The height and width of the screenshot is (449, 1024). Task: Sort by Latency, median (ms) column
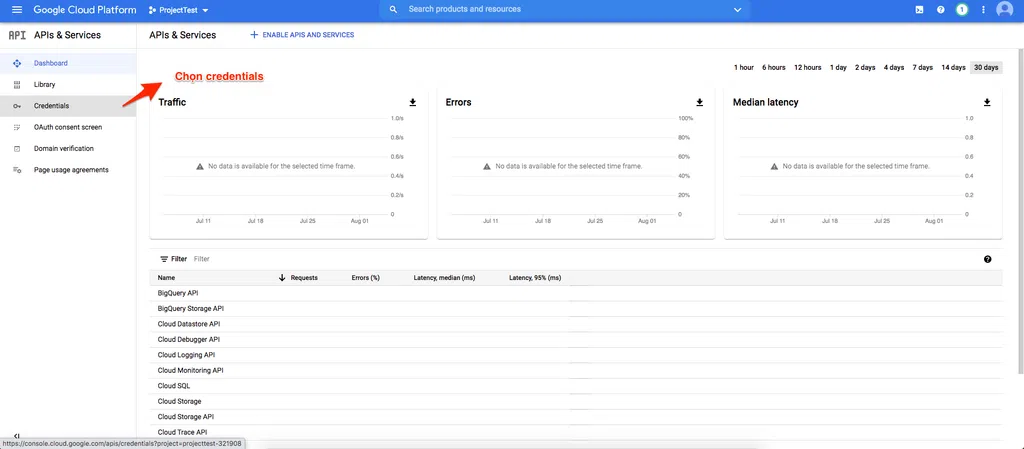[444, 278]
